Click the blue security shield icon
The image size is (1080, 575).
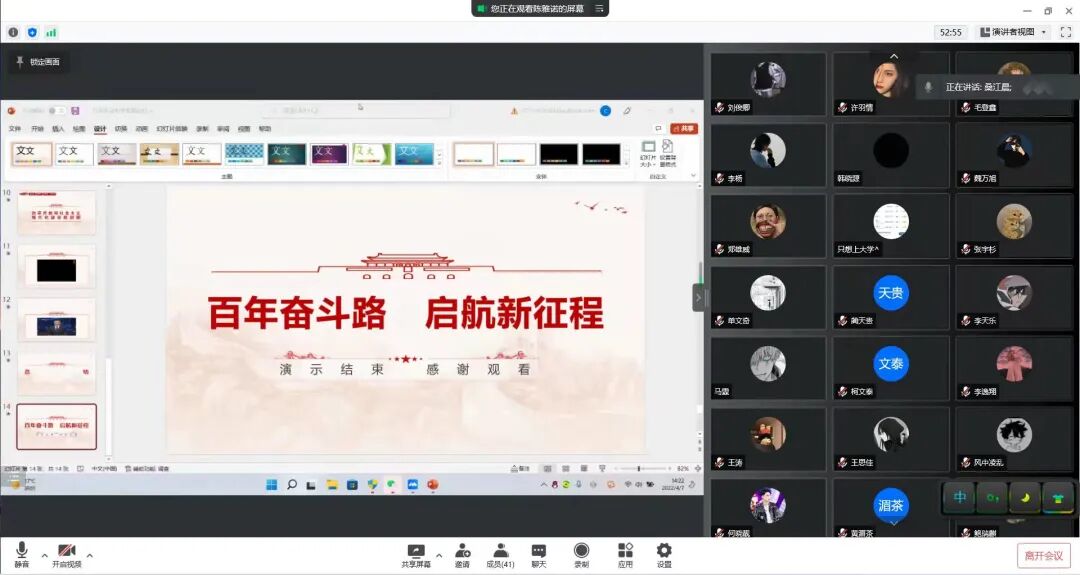click(32, 32)
